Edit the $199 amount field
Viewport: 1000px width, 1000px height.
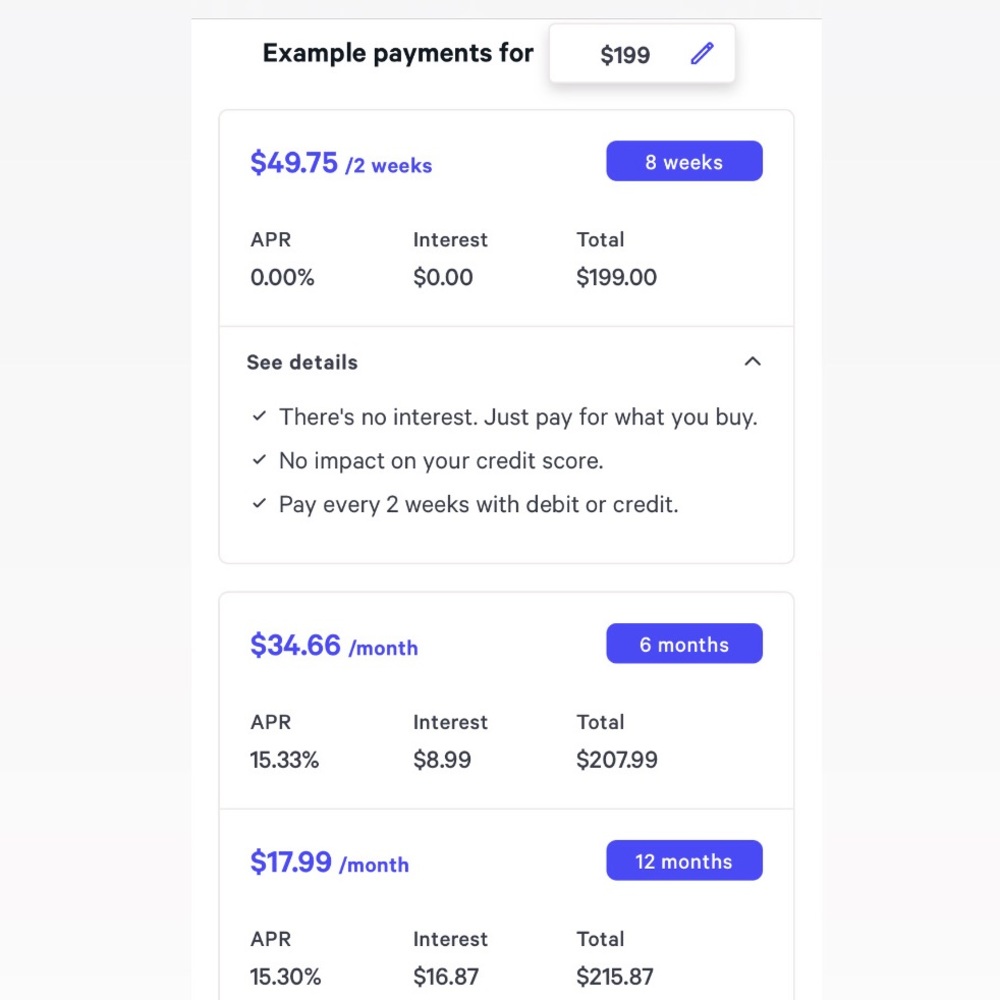point(642,54)
